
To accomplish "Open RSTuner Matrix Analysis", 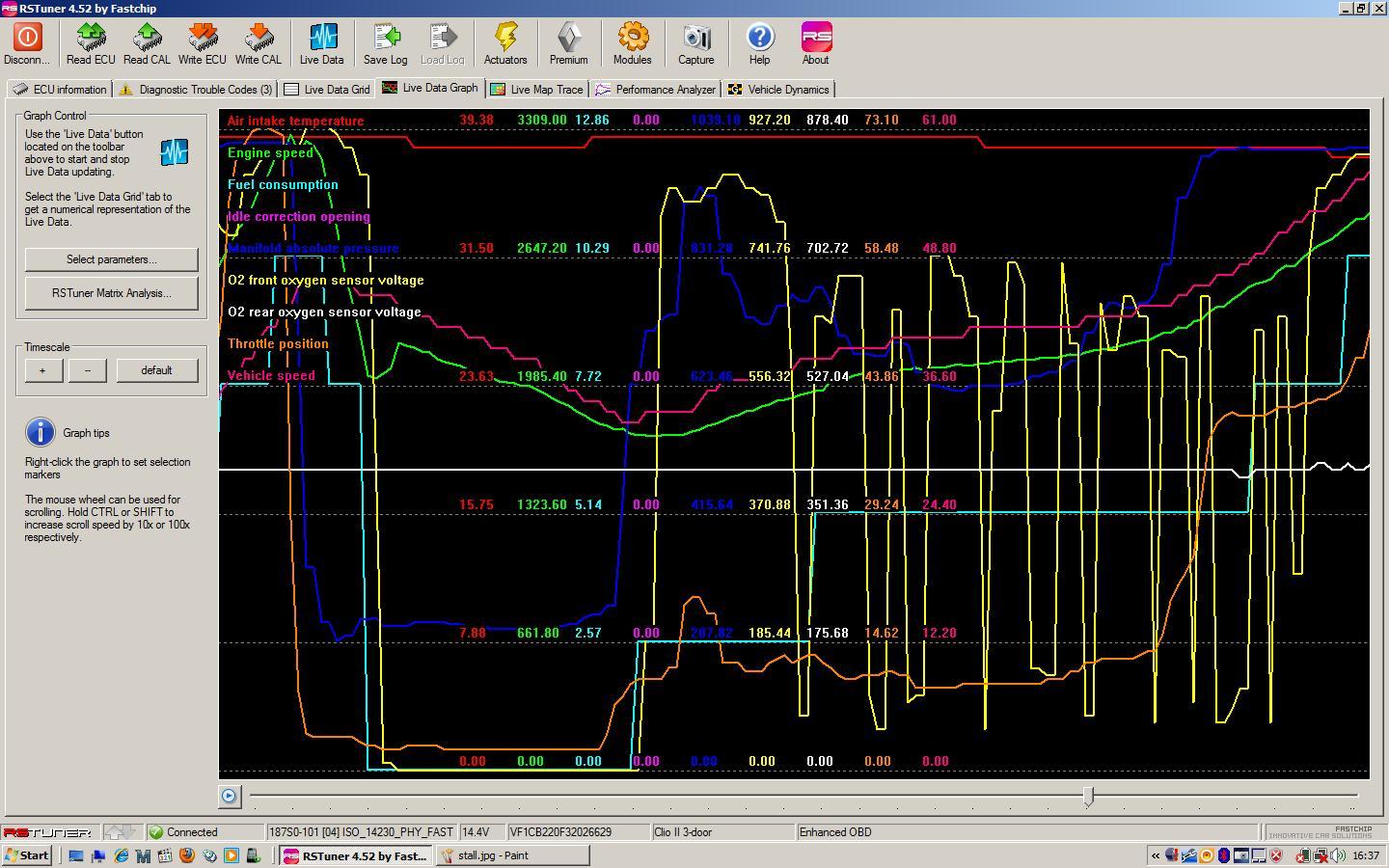I will pos(111,293).
